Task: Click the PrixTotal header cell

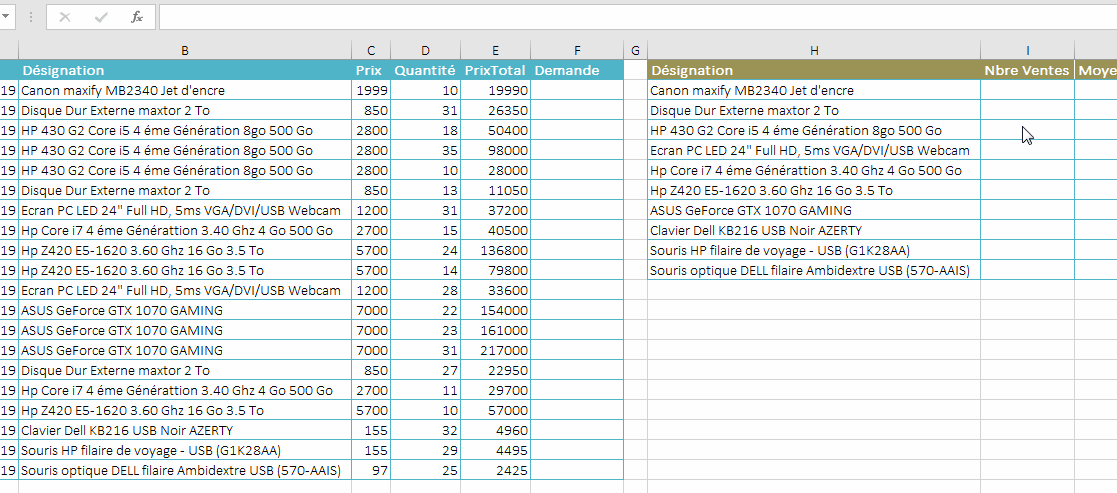Action: point(495,70)
